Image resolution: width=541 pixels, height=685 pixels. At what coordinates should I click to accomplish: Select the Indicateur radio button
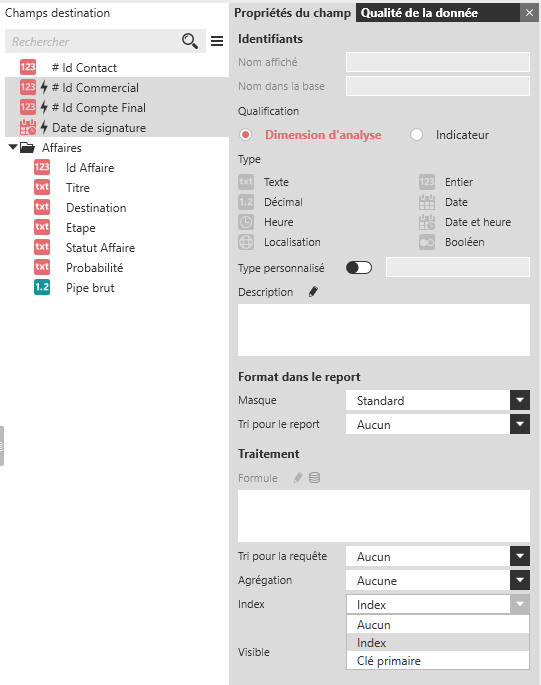click(416, 135)
